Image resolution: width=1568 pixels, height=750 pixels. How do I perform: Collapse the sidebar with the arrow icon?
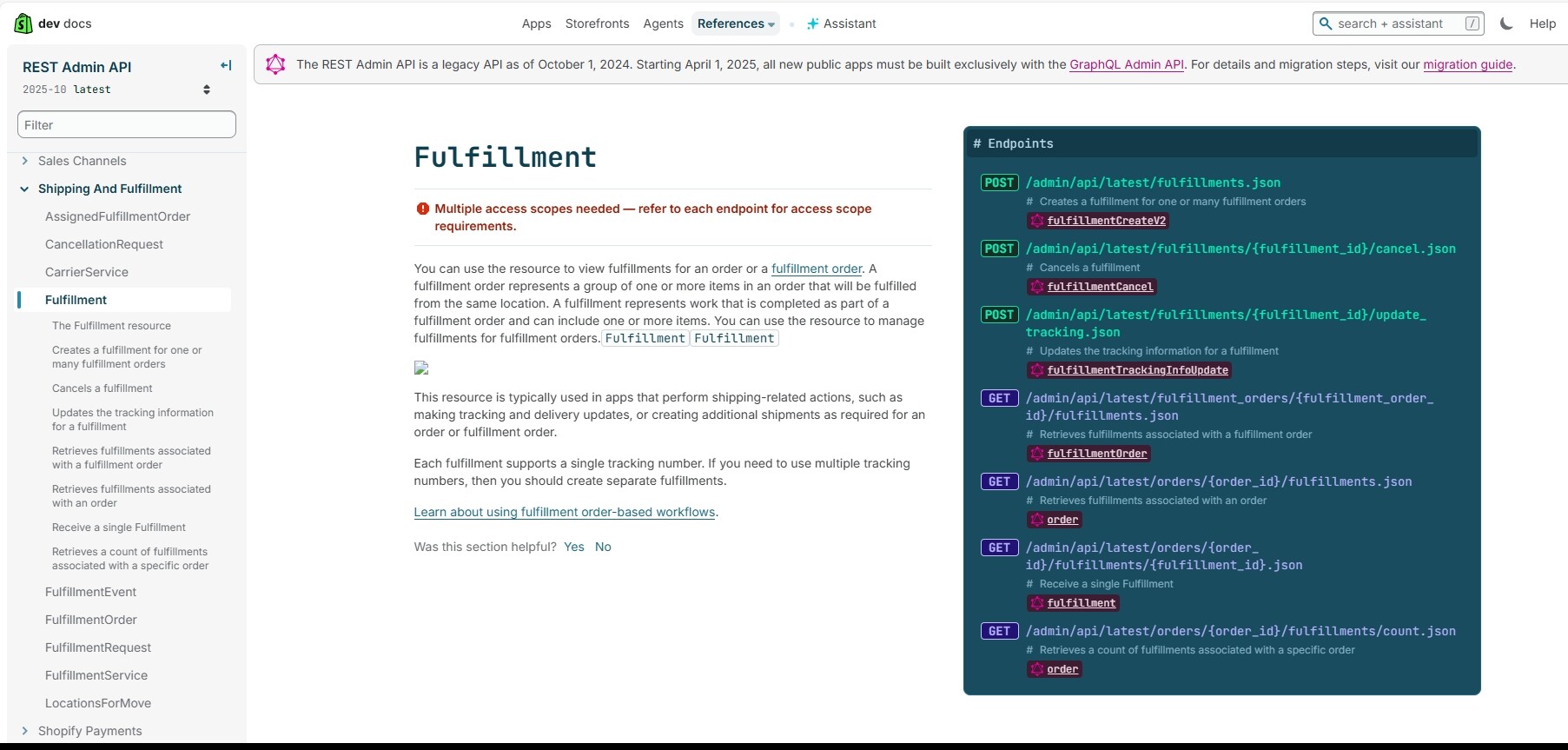point(226,65)
